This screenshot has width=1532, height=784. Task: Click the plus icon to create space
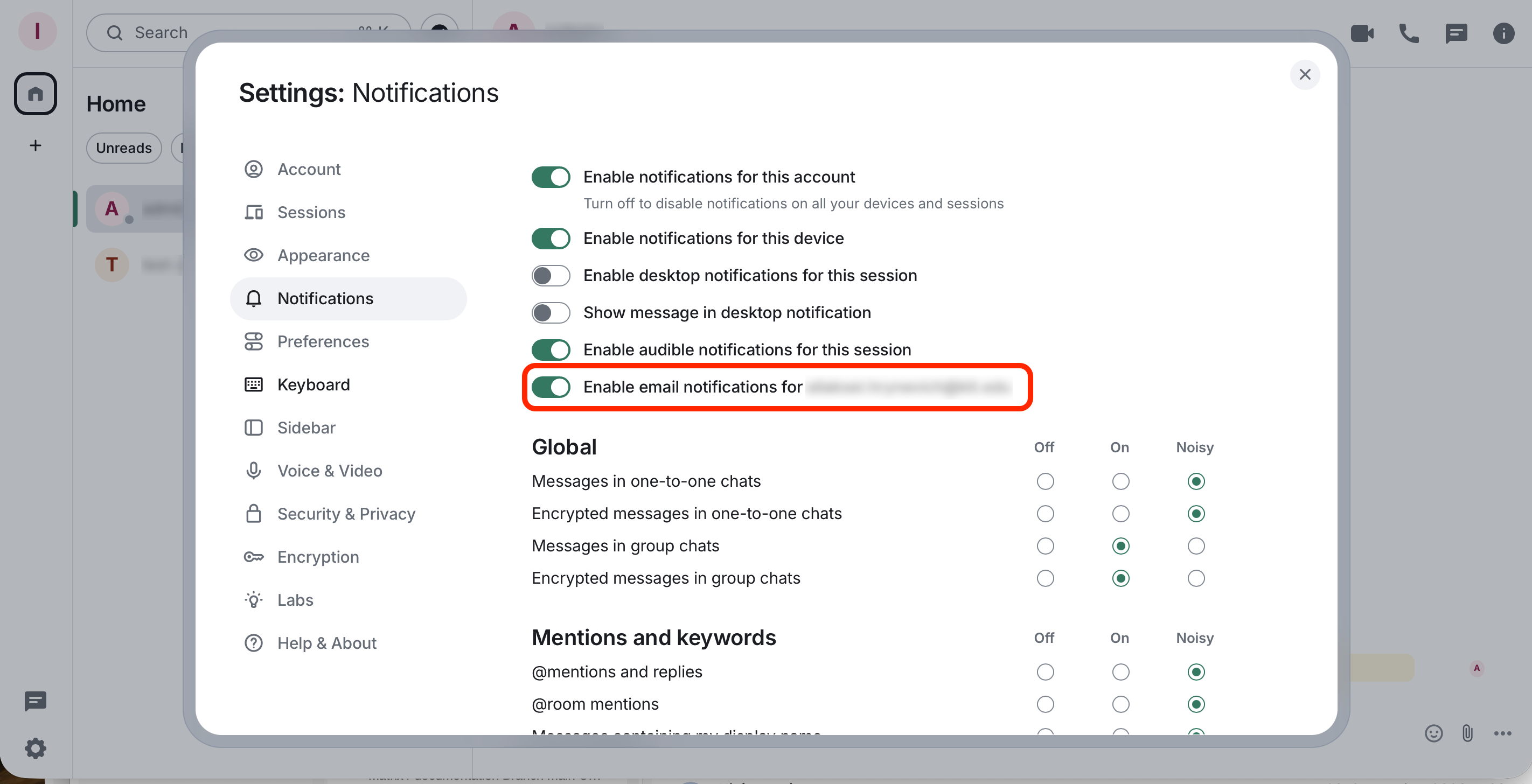36,145
